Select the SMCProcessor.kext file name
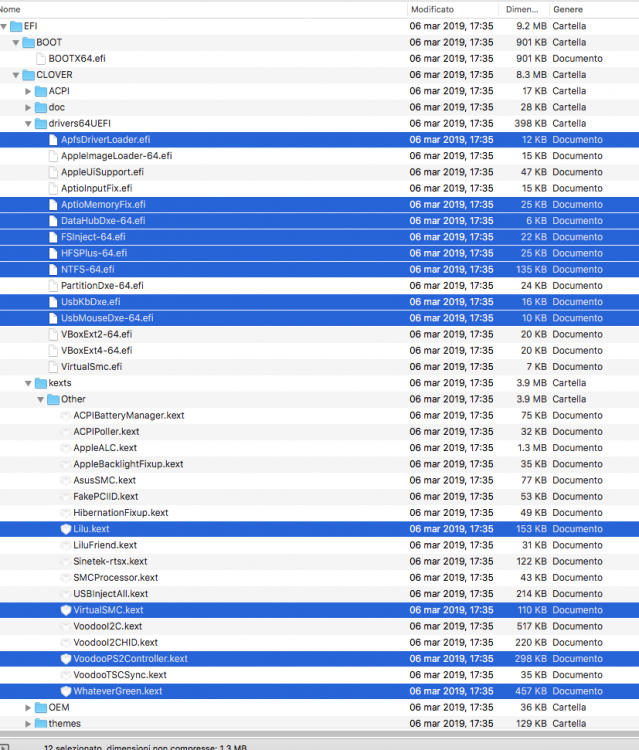This screenshot has height=750, width=639. click(x=116, y=578)
